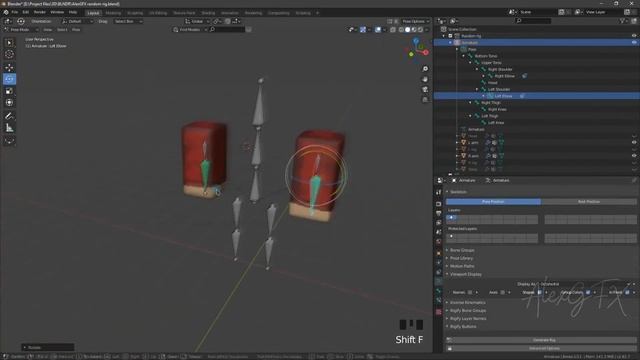Open the Tool properties tab icon
640x360 pixels.
click(x=439, y=192)
